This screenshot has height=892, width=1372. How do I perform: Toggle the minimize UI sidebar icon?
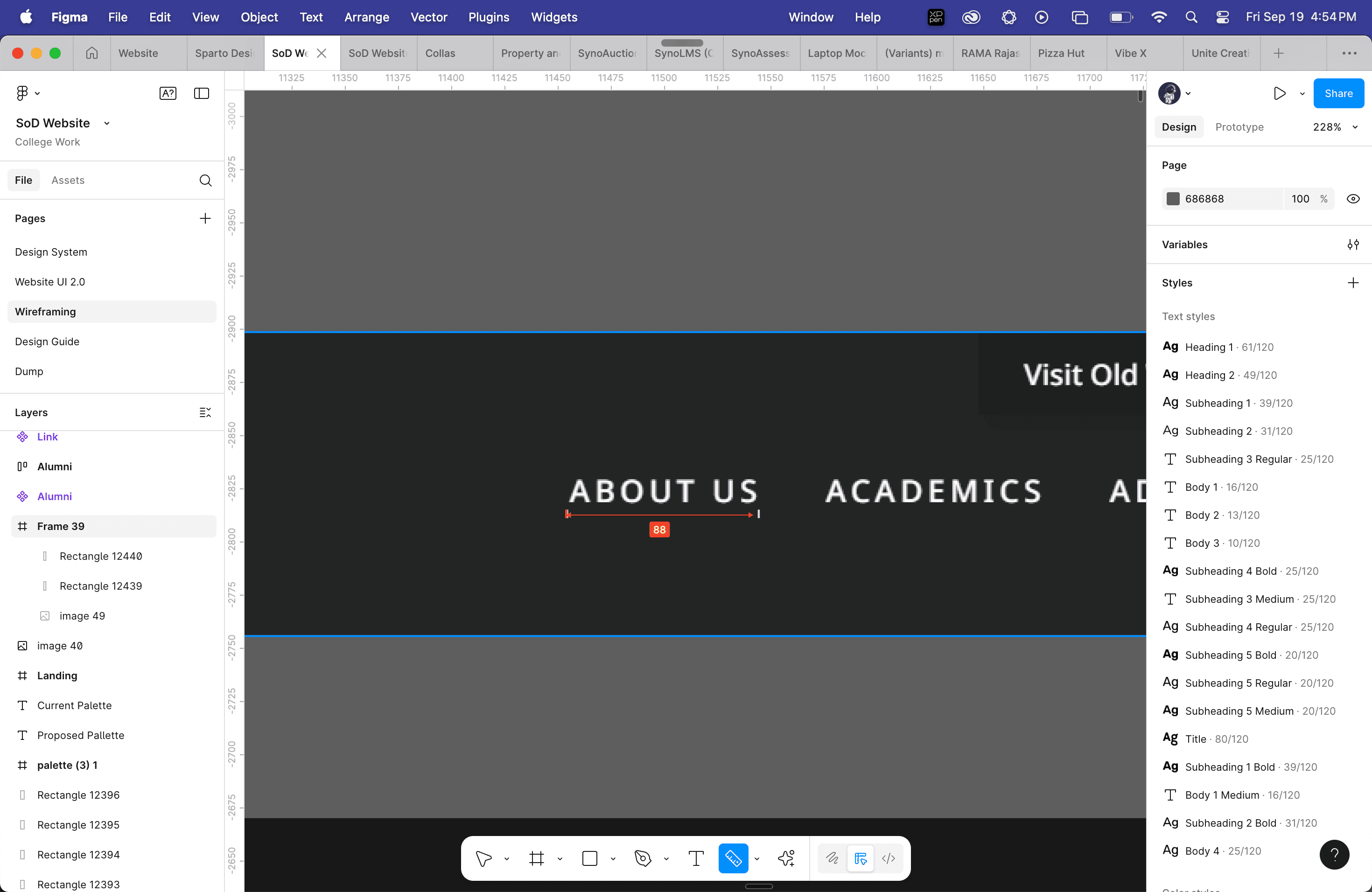click(201, 93)
